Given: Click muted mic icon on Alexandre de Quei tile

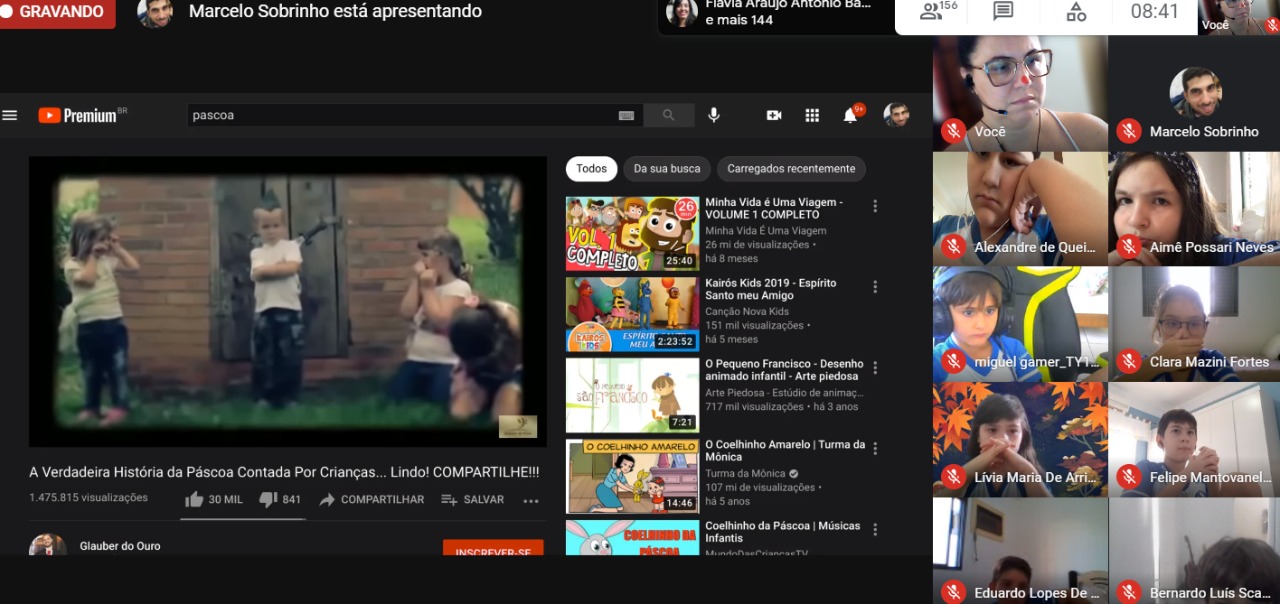Looking at the screenshot, I should click(x=953, y=246).
